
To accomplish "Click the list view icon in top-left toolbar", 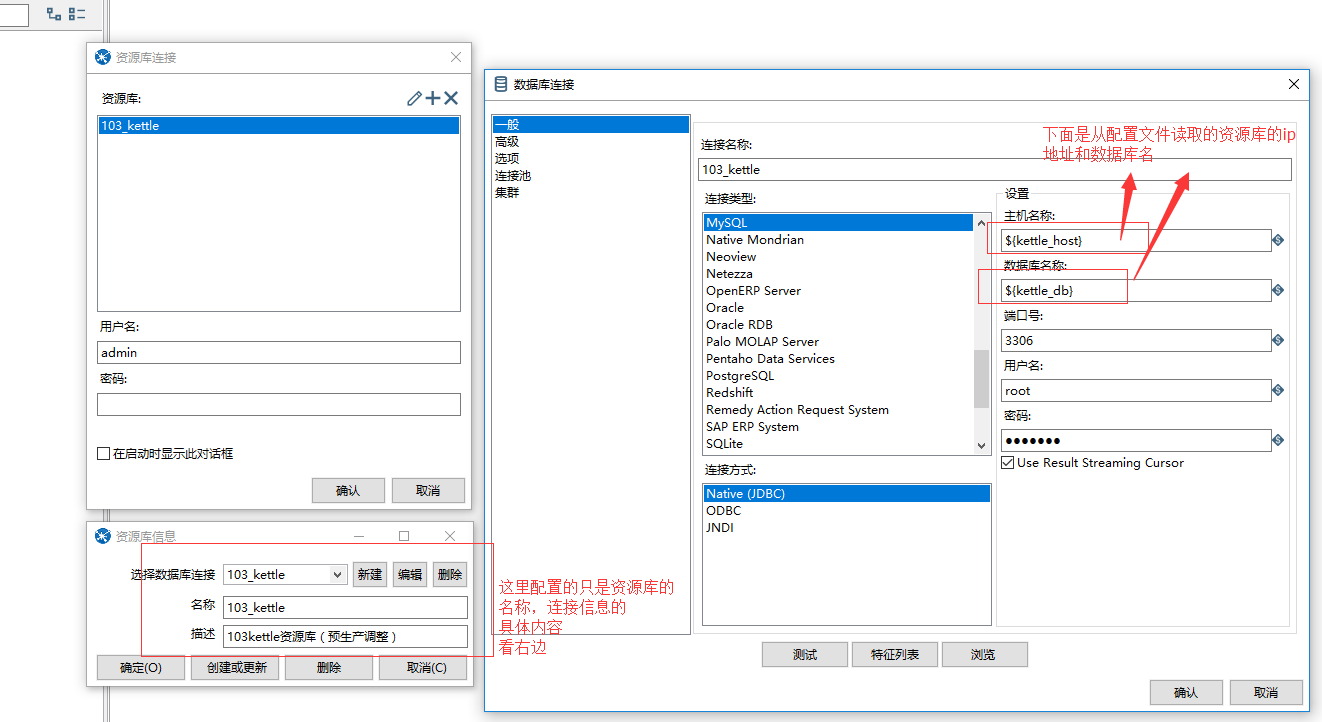I will coord(77,14).
